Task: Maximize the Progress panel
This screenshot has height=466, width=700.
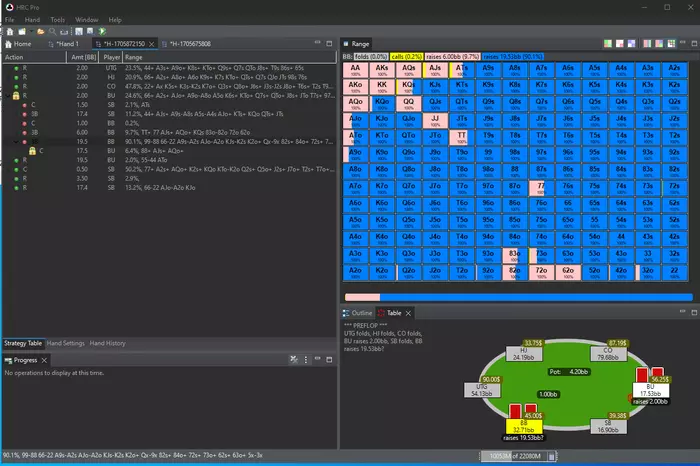Action: click(329, 360)
